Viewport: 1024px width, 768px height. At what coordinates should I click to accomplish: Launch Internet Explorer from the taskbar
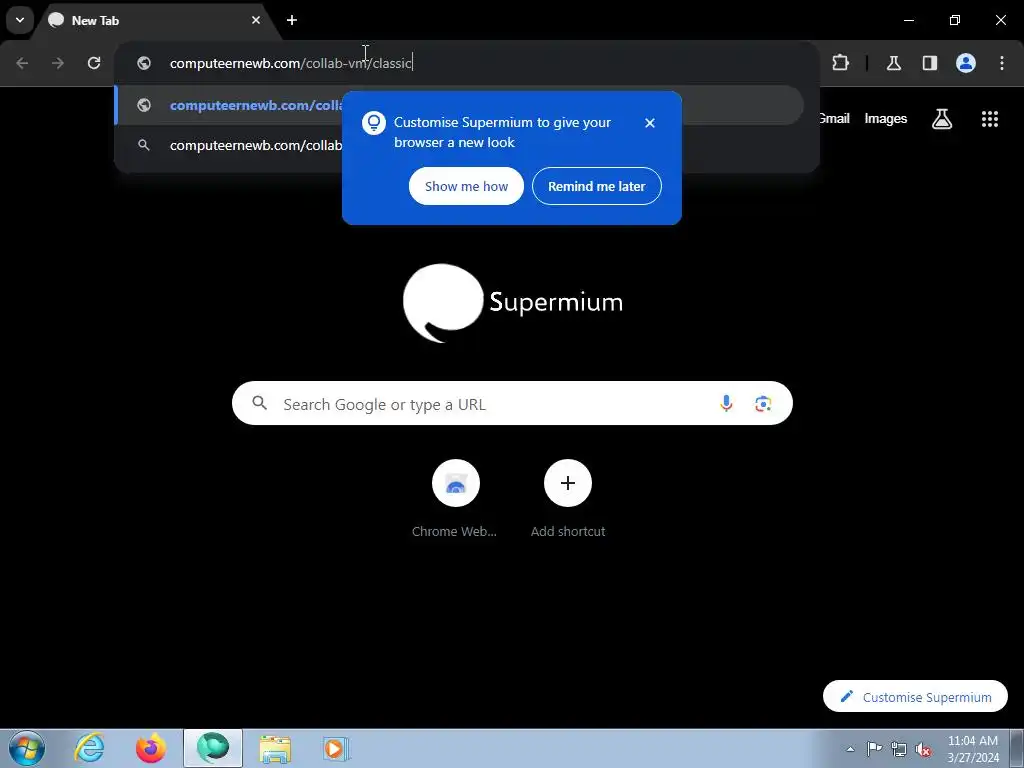tap(89, 748)
